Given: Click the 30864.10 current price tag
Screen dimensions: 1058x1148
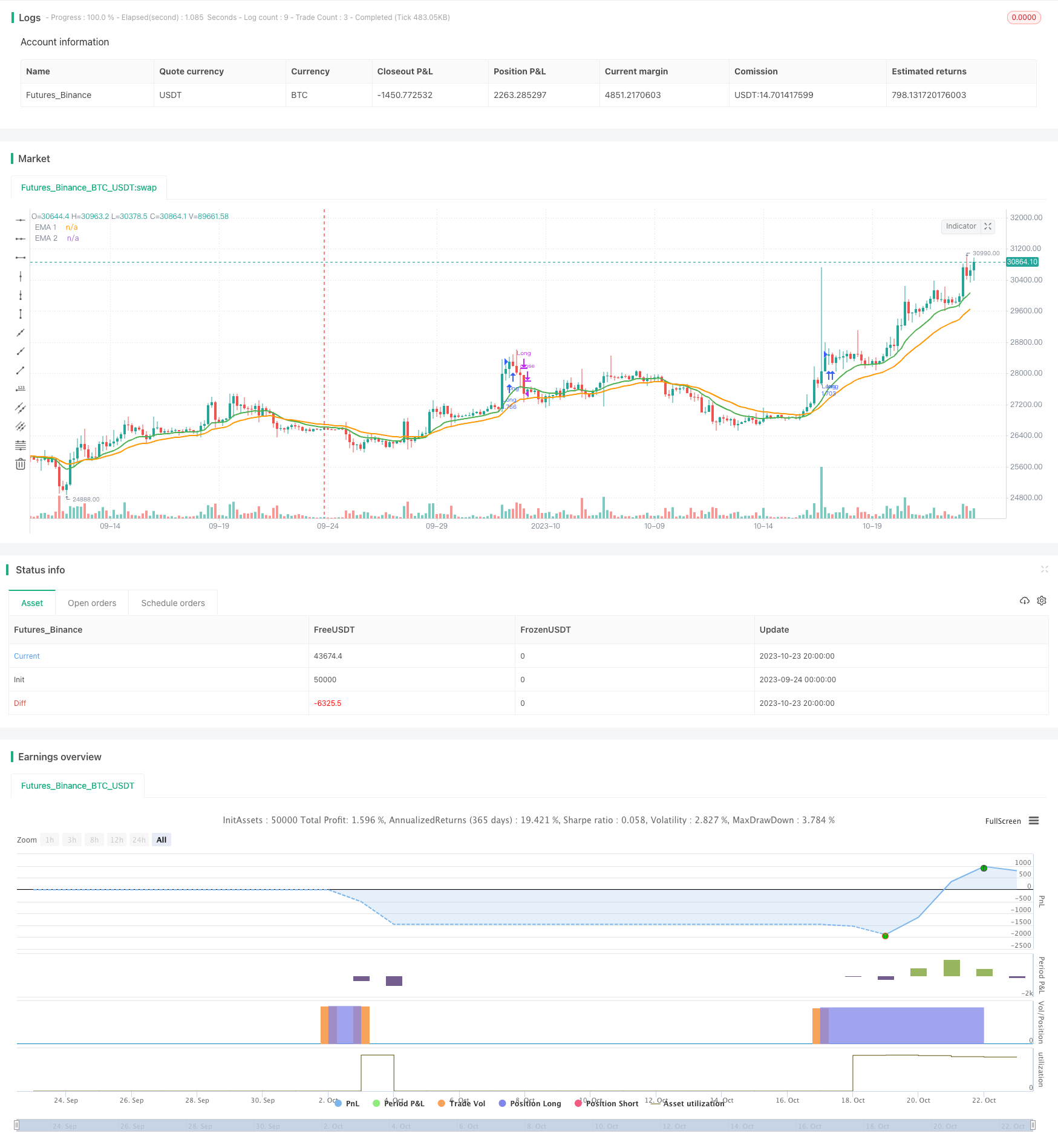Looking at the screenshot, I should click(x=1022, y=262).
